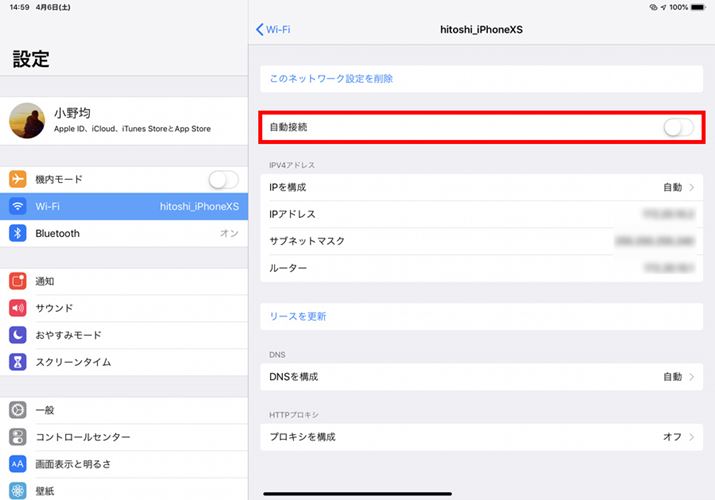Open 小野均 Apple ID profile
The height and width of the screenshot is (500, 715).
pyautogui.click(x=122, y=121)
